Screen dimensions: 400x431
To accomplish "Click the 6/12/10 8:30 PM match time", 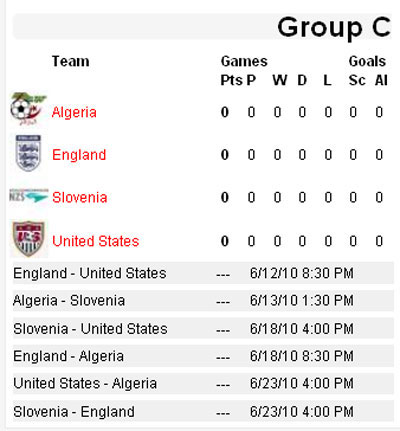I will [302, 273].
